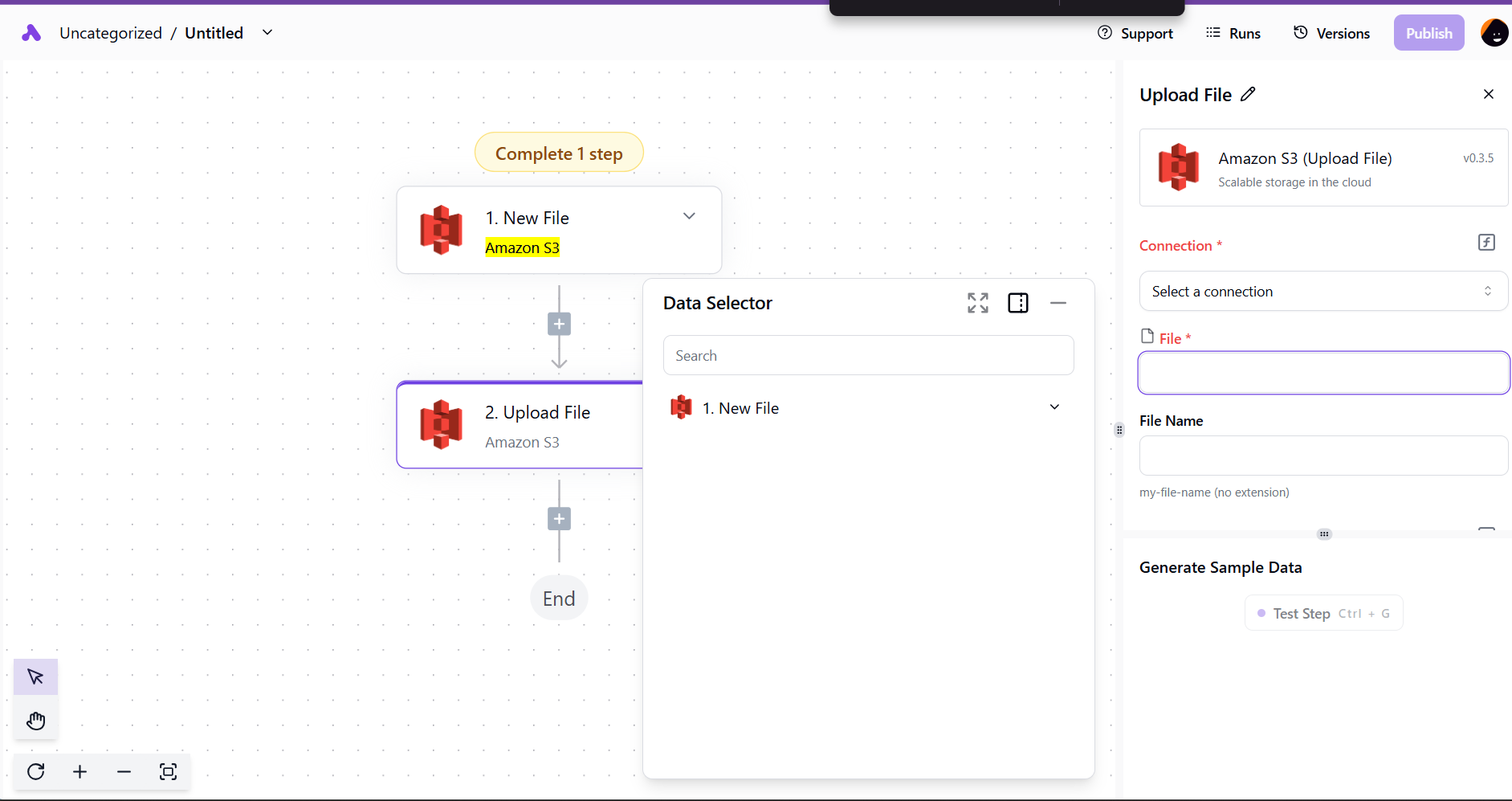This screenshot has width=1512, height=801.
Task: Open the flow title dropdown chevron
Action: tap(267, 32)
